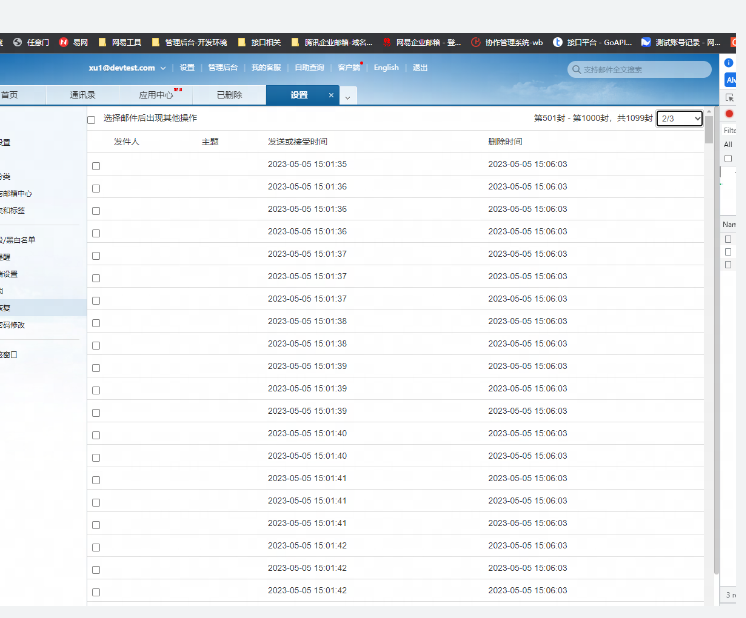Tick the select-all checkbox above the mail list
This screenshot has height=618, width=746.
(x=91, y=120)
